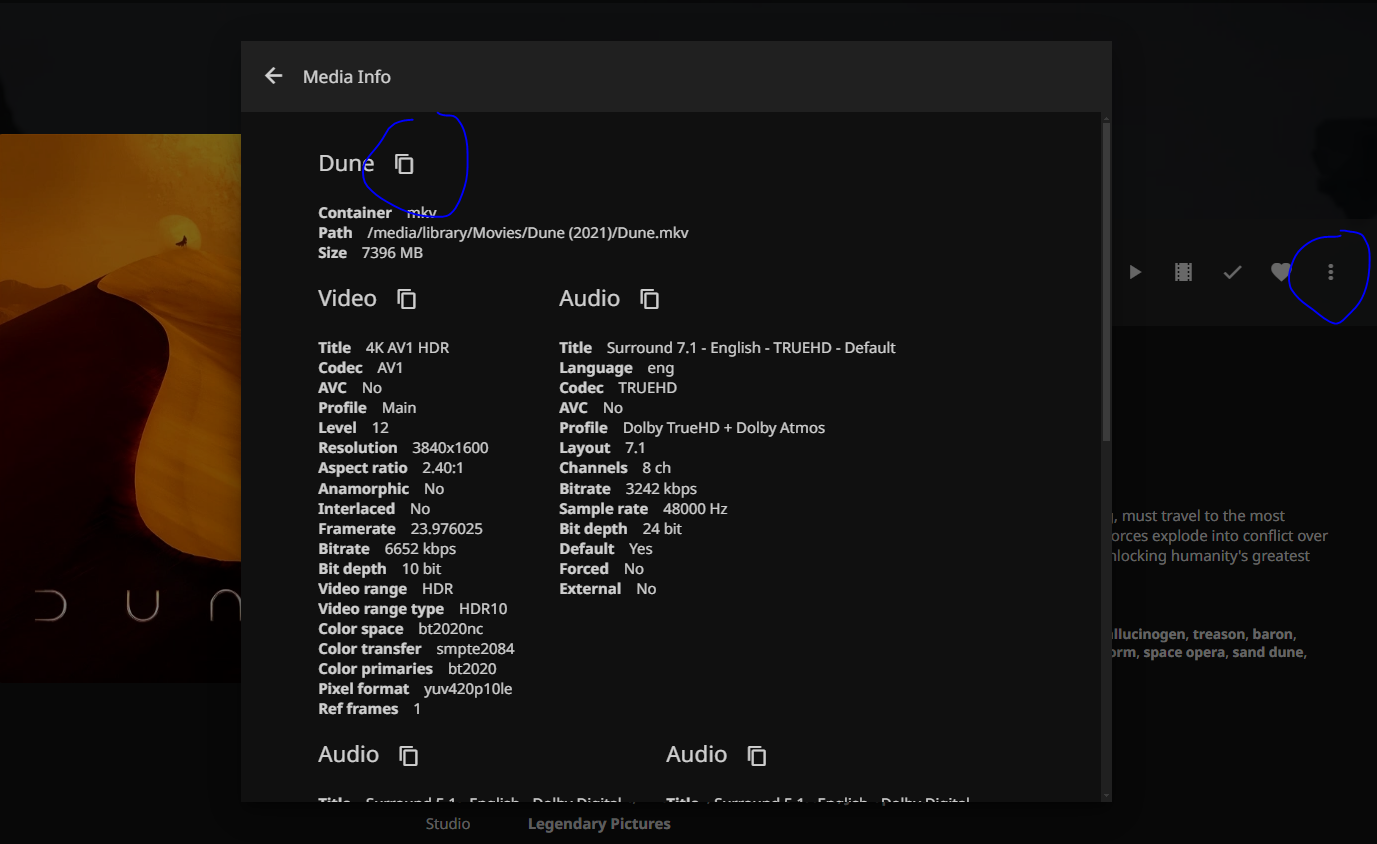1377x844 pixels.
Task: Copy the TrueHD Audio stream details
Action: 650,299
